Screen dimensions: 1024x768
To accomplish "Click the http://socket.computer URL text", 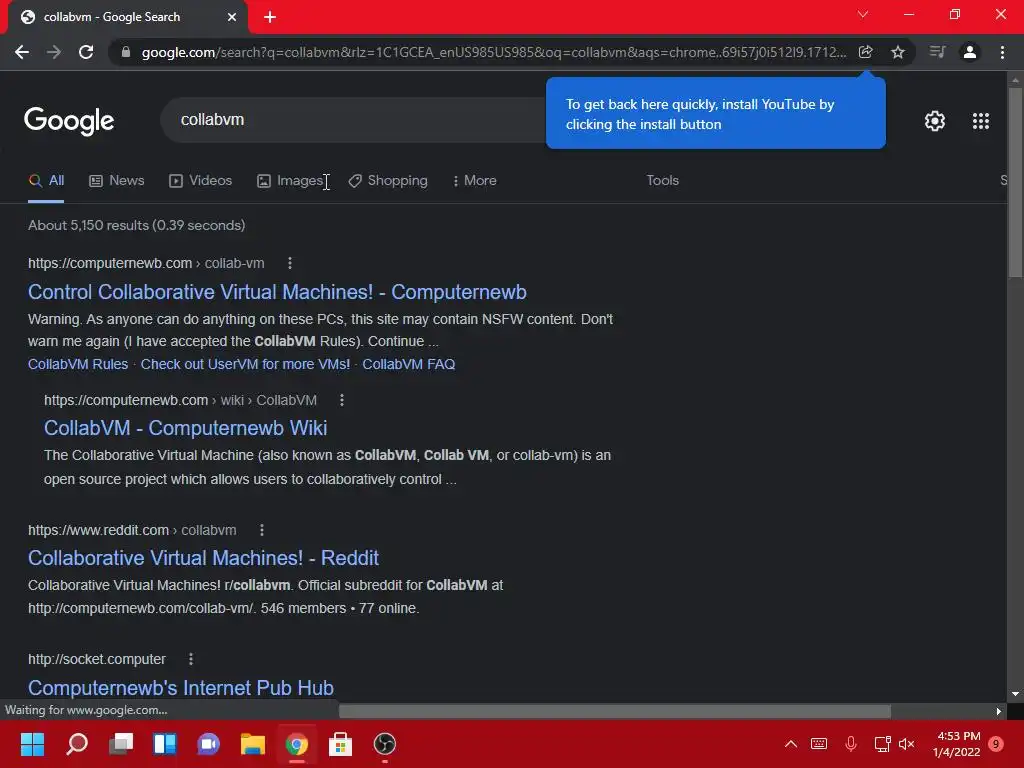I will pos(97,660).
